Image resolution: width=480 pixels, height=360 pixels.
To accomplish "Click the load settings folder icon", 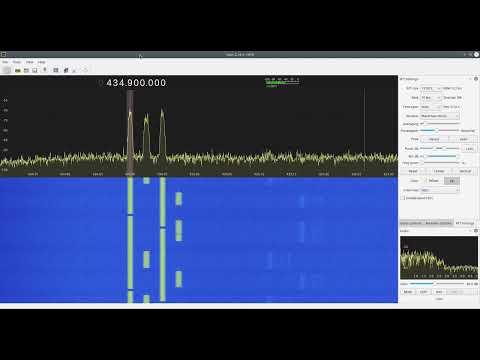I will click(x=26, y=70).
